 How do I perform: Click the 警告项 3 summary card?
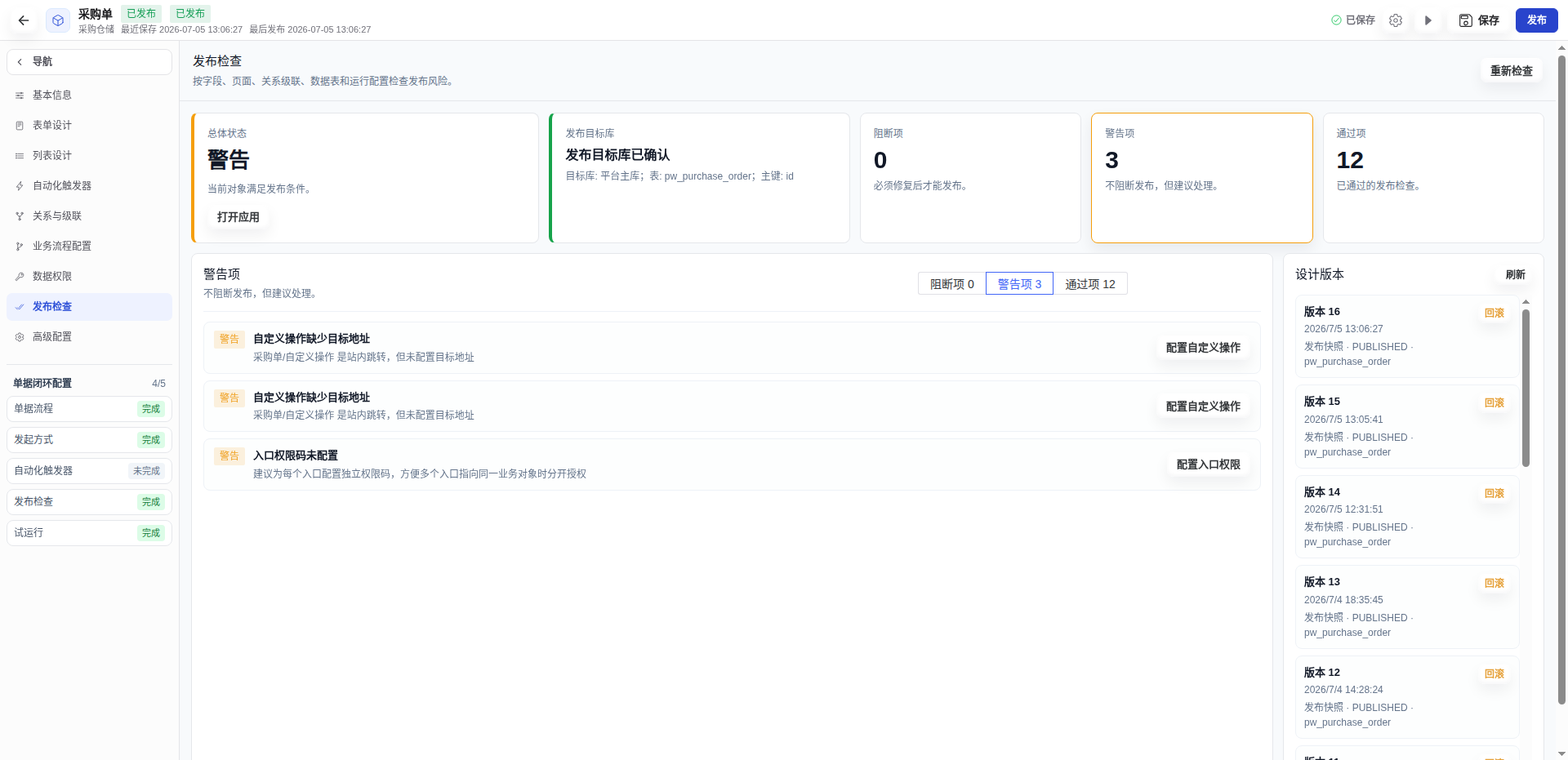coord(1202,178)
